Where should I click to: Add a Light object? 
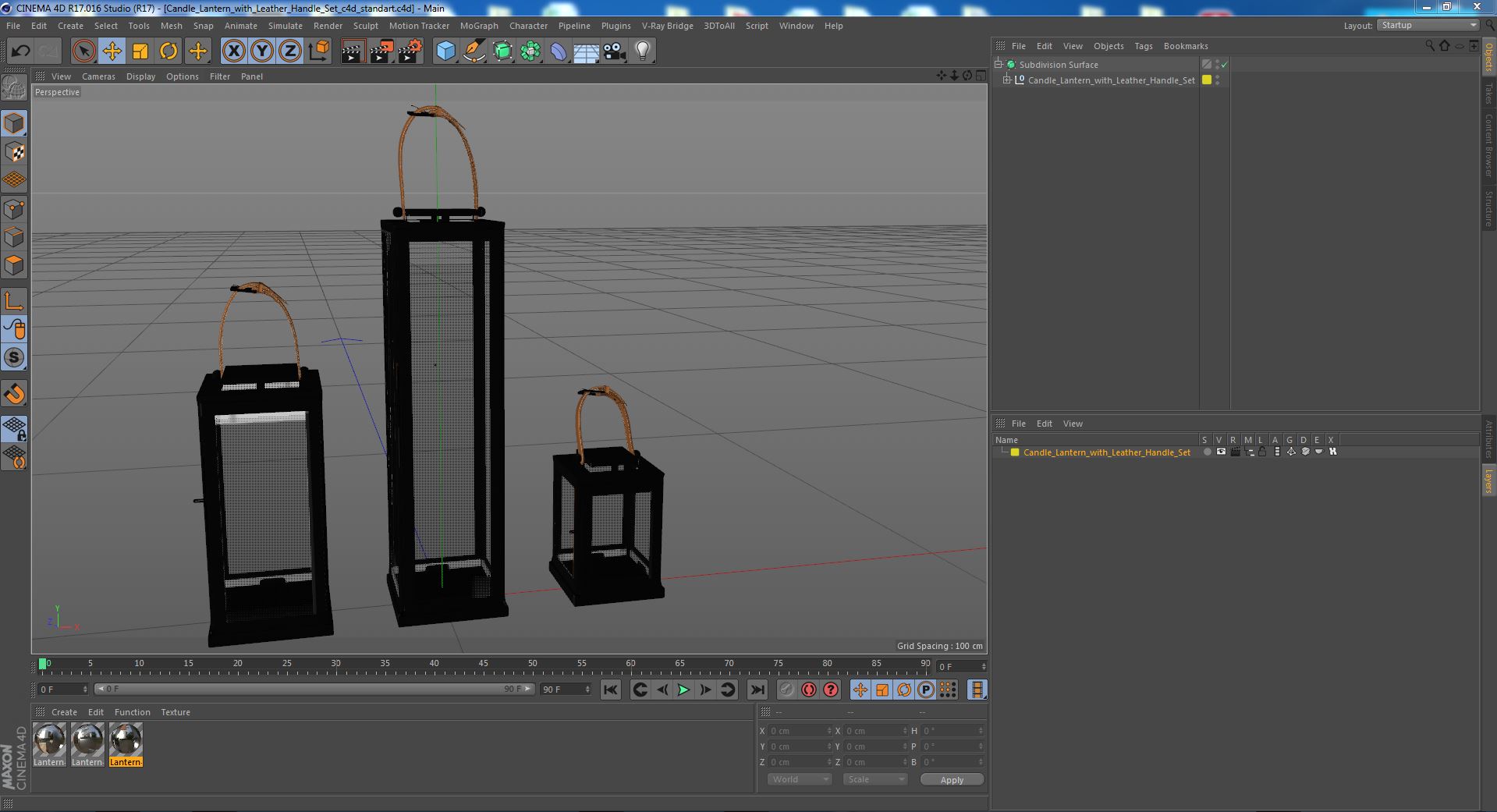coord(643,51)
